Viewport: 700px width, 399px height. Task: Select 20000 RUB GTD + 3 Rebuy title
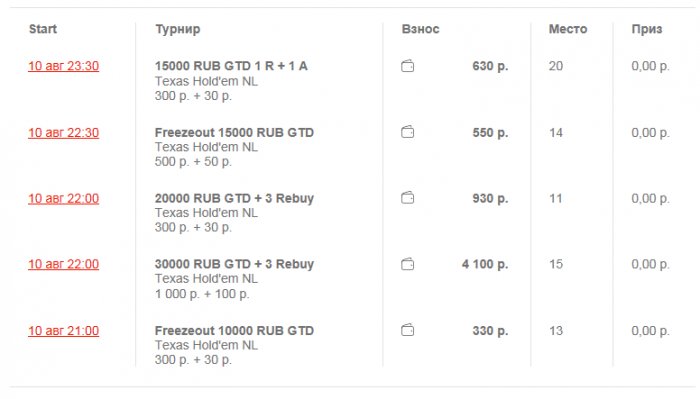click(x=234, y=198)
